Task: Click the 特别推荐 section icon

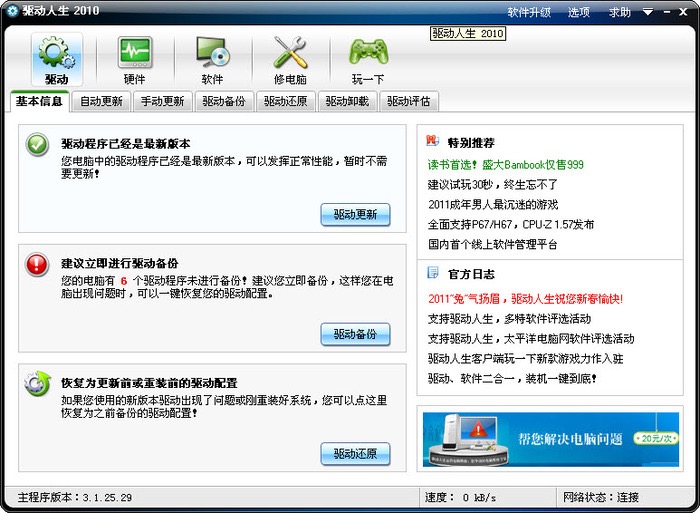Action: coord(433,141)
